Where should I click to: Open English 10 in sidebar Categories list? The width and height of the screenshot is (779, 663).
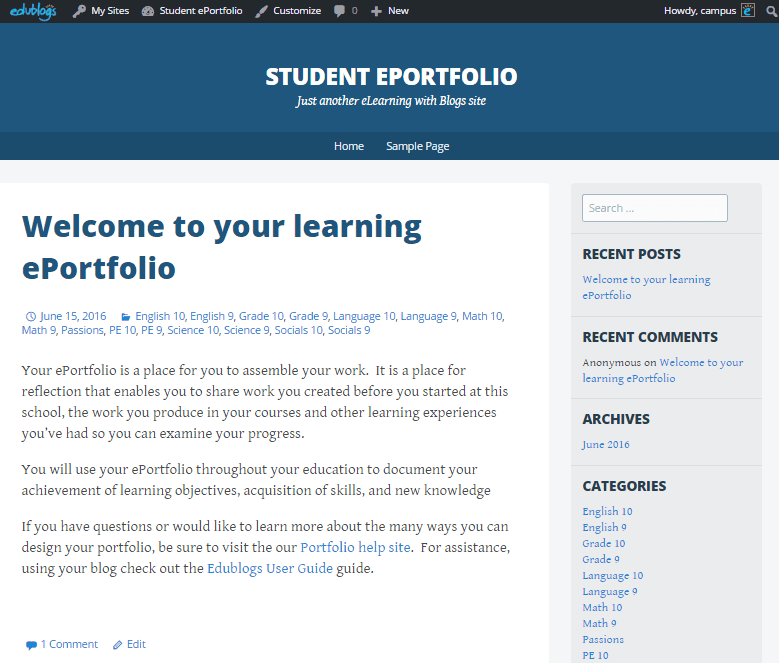[607, 512]
